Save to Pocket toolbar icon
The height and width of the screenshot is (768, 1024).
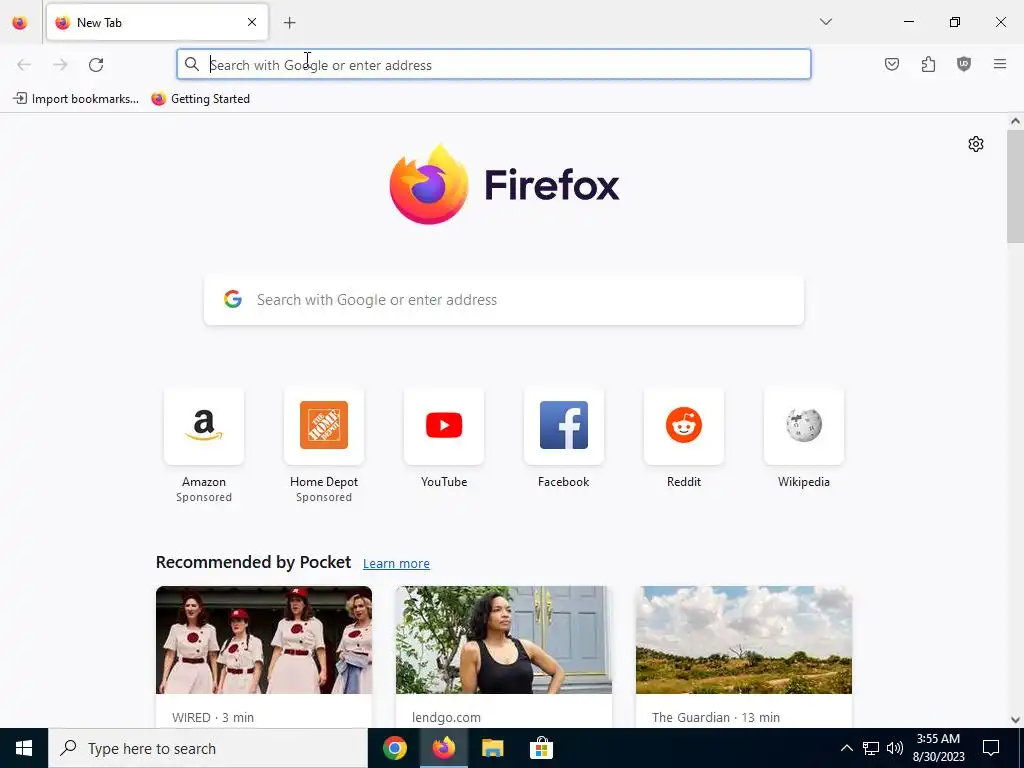click(x=892, y=64)
